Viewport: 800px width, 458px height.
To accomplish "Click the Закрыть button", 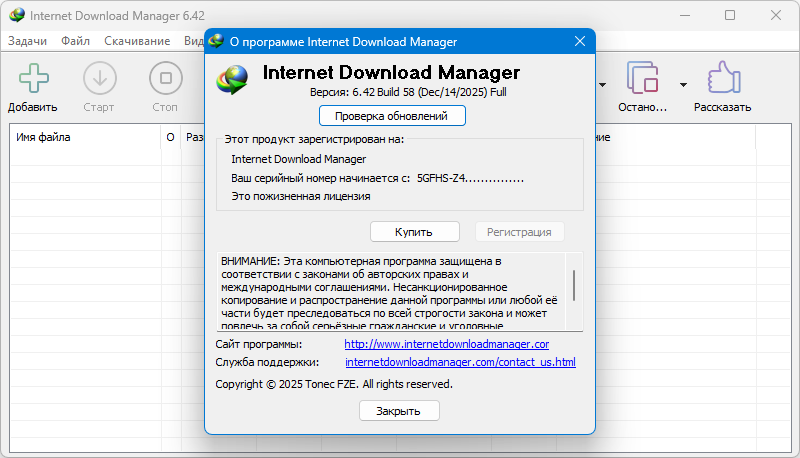I will tap(399, 411).
